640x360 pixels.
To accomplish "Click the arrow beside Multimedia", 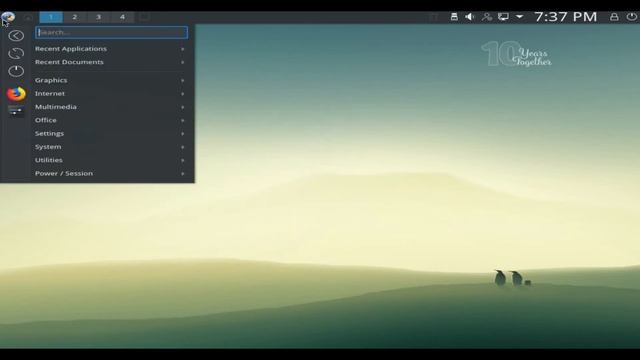I will (x=182, y=107).
